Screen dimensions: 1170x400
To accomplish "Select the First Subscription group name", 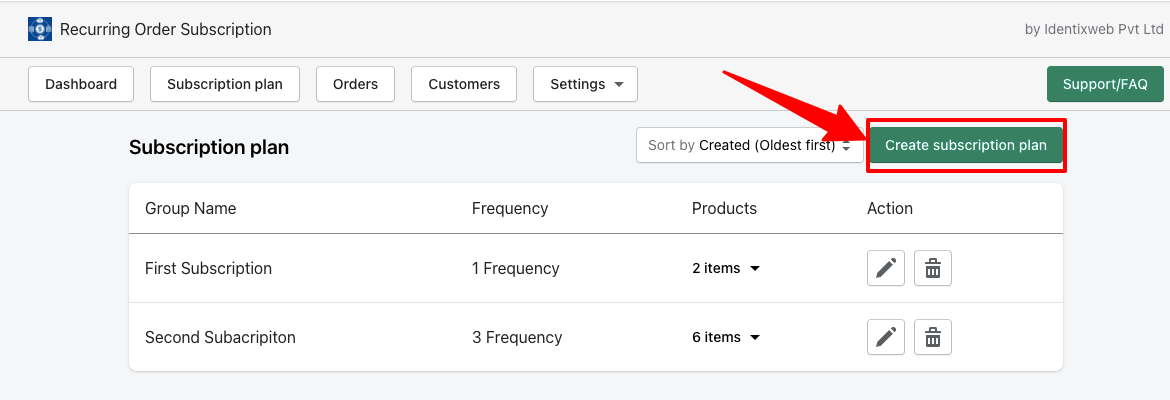I will pyautogui.click(x=208, y=268).
